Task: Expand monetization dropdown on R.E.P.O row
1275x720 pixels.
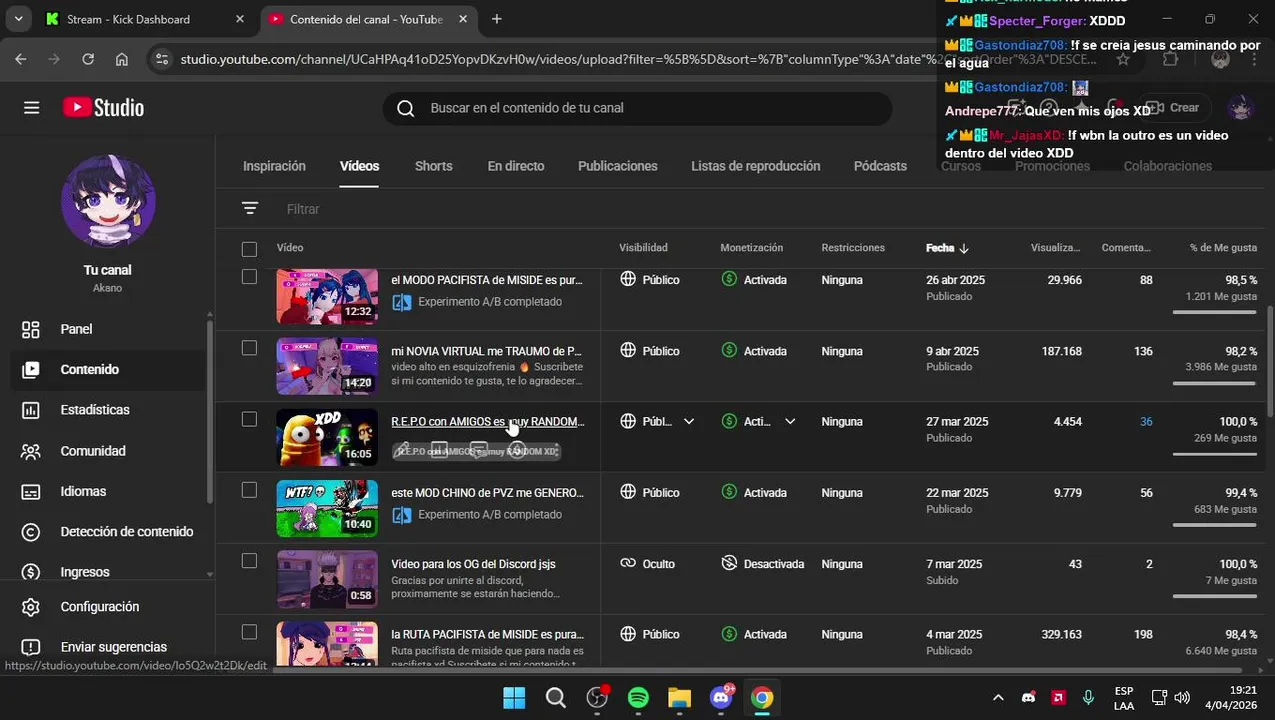Action: 790,422
